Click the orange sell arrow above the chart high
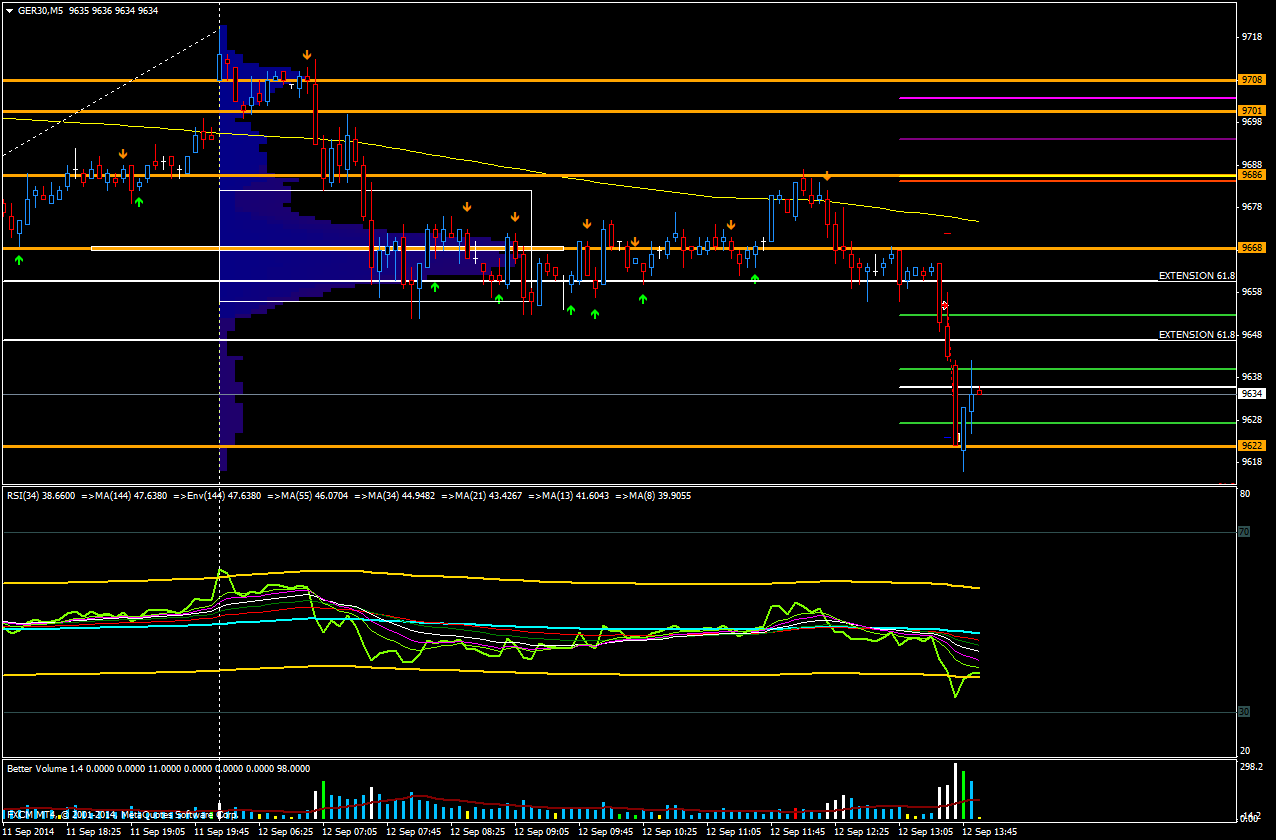This screenshot has width=1276, height=840. click(x=307, y=54)
